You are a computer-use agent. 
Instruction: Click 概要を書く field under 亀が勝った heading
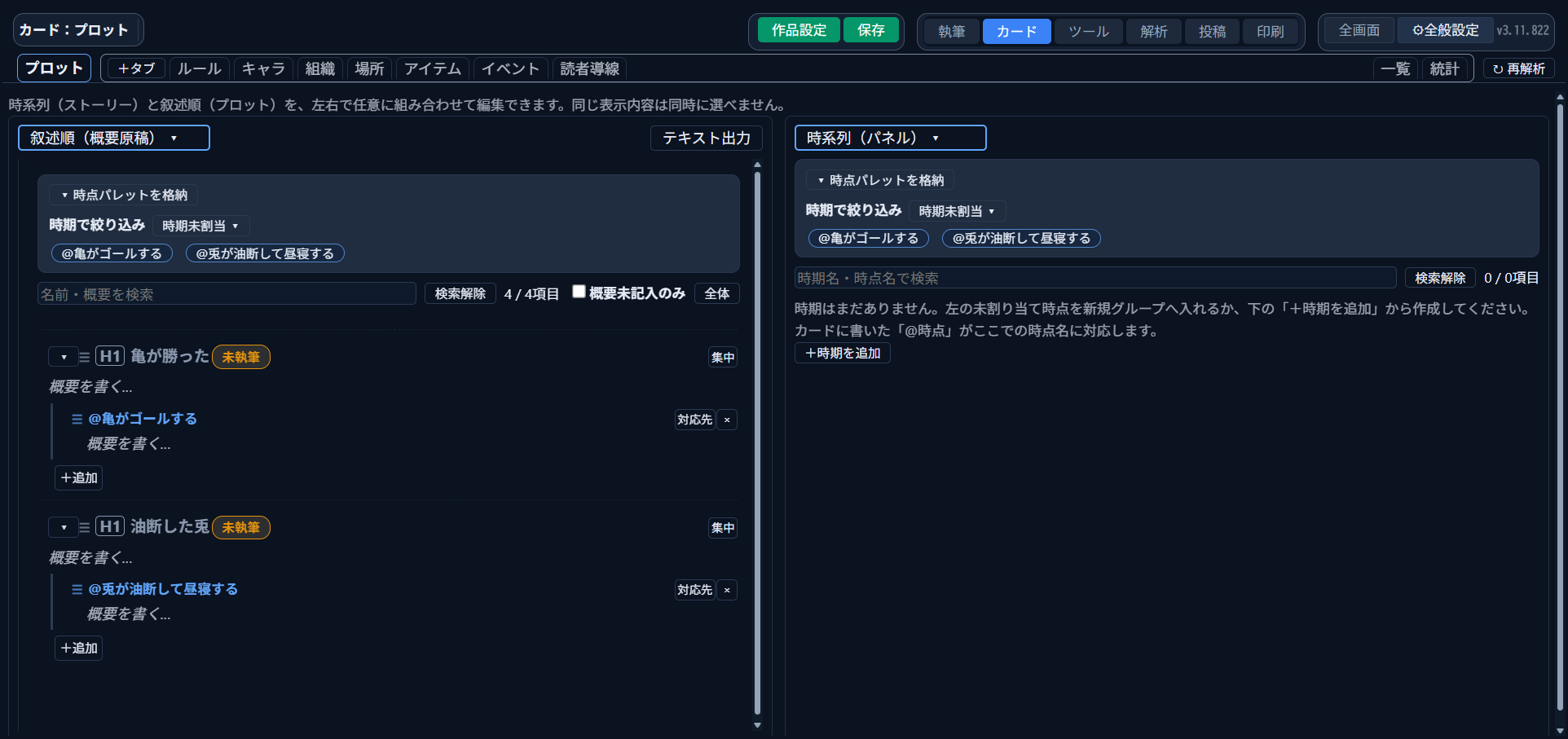(x=90, y=387)
